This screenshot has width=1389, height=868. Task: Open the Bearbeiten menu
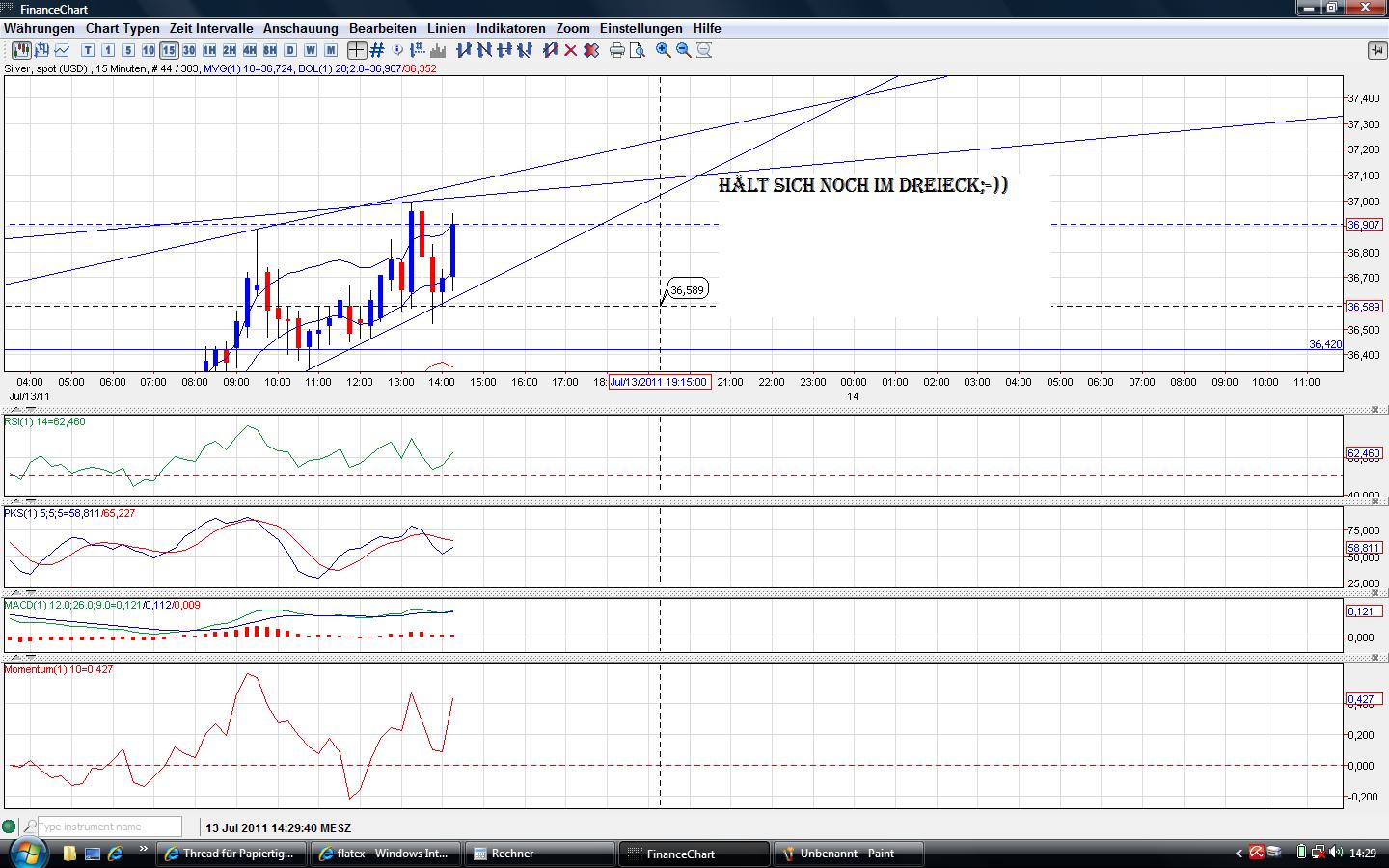pos(383,28)
